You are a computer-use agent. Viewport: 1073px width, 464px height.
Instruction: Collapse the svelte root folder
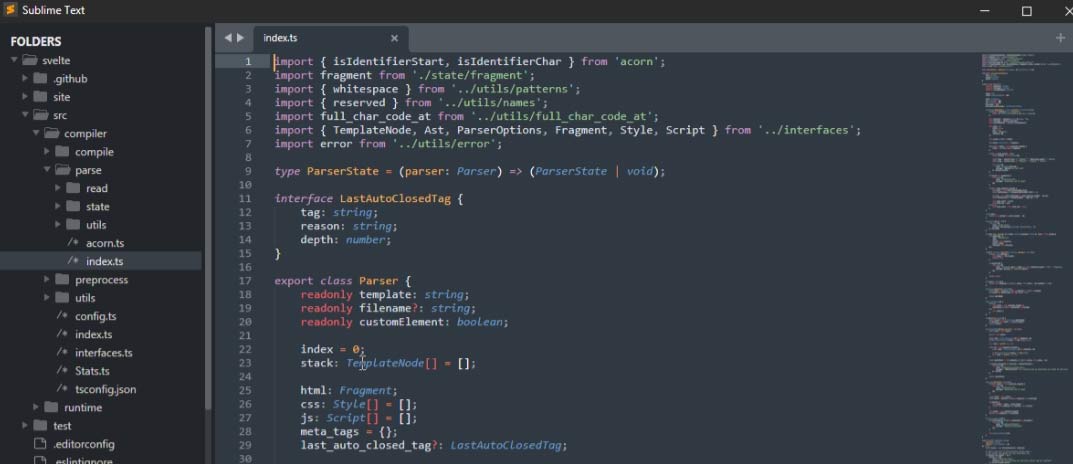14,60
